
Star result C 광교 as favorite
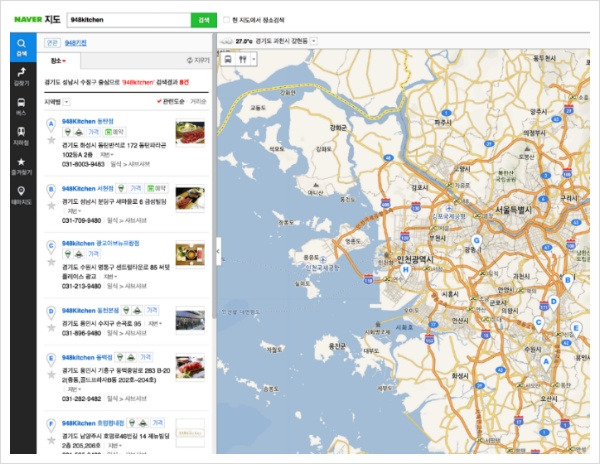point(51,262)
